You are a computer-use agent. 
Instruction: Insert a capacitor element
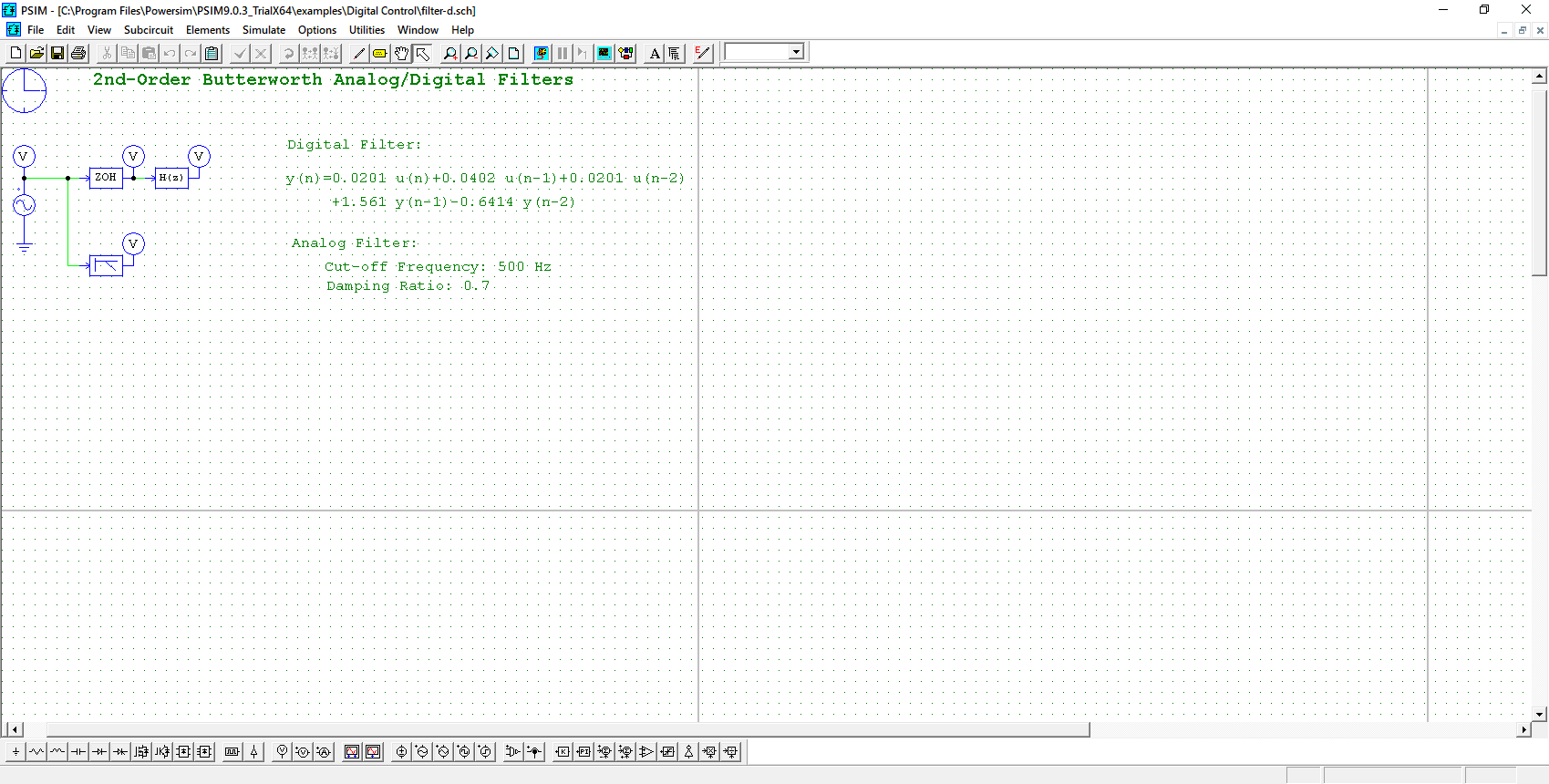(78, 751)
